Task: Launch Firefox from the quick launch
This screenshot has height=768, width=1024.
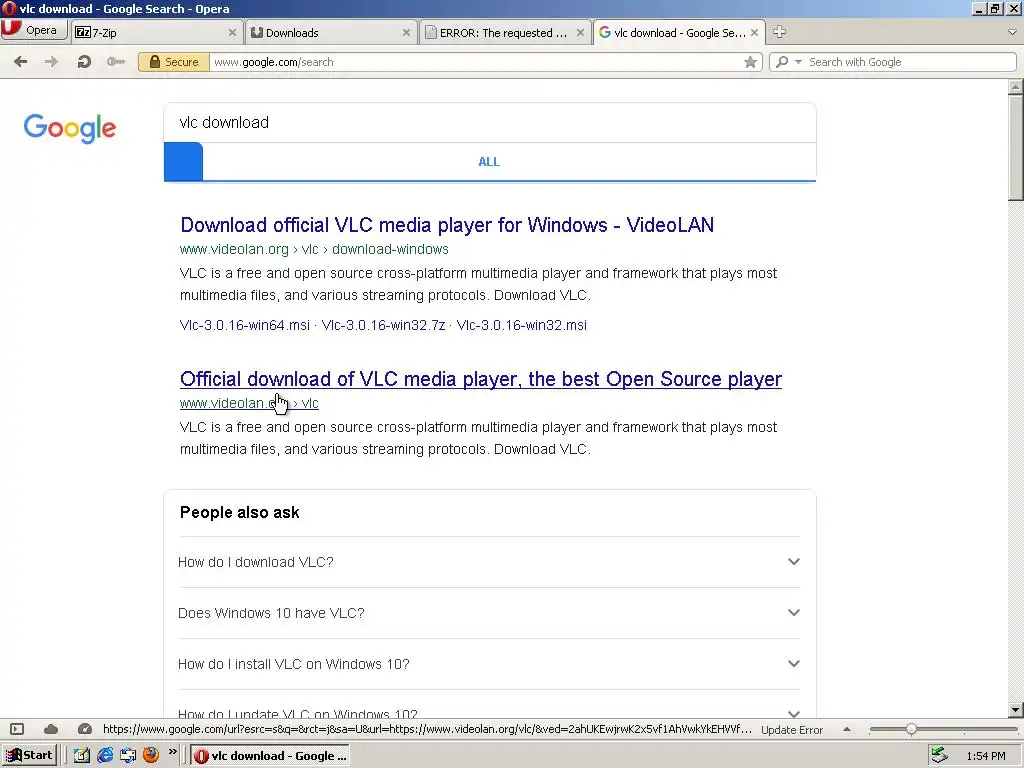Action: click(151, 756)
